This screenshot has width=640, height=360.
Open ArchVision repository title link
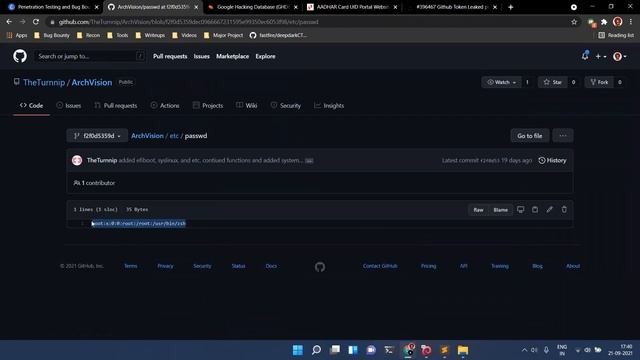click(x=92, y=82)
